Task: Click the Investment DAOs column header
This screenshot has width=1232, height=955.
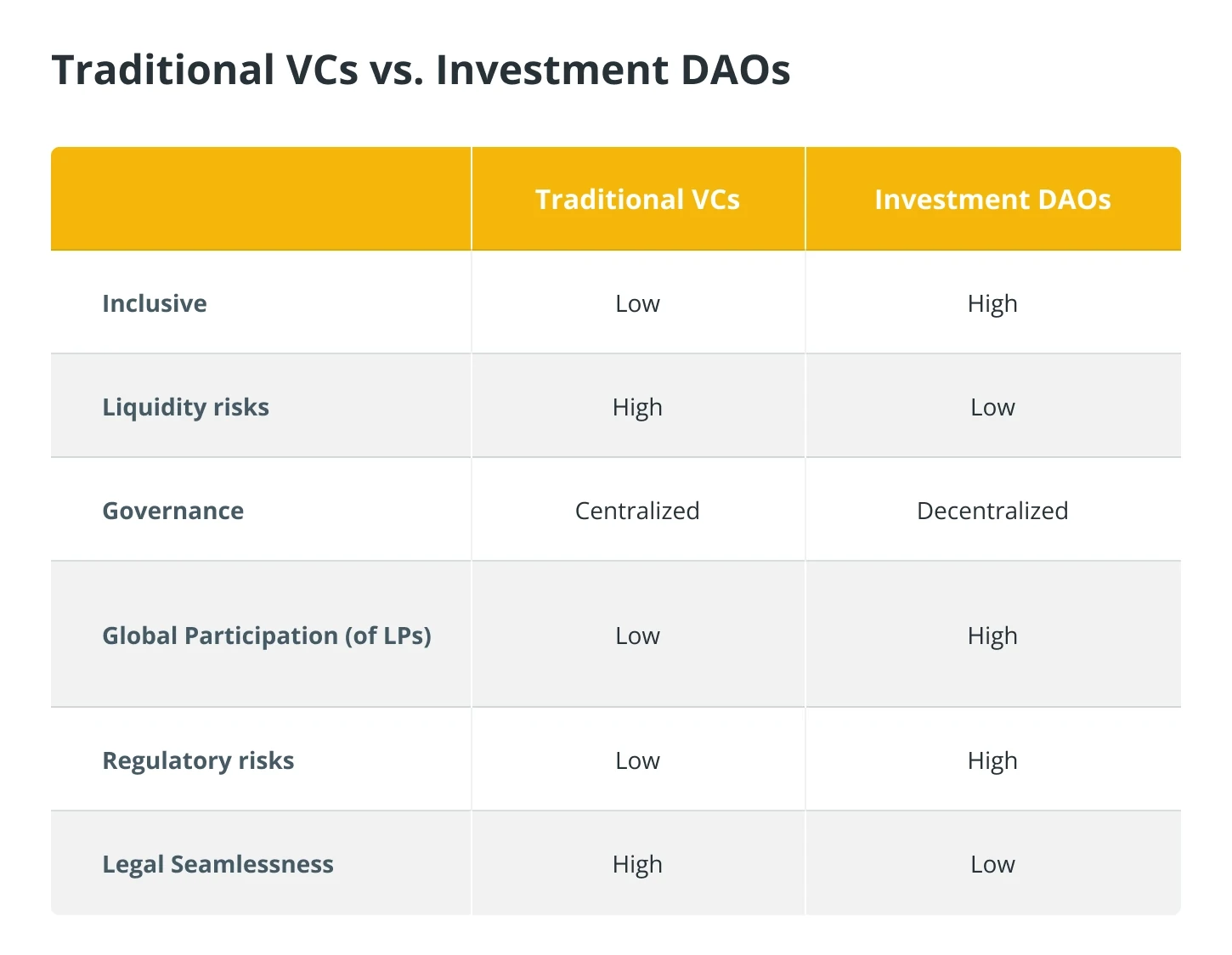Action: pyautogui.click(x=992, y=199)
